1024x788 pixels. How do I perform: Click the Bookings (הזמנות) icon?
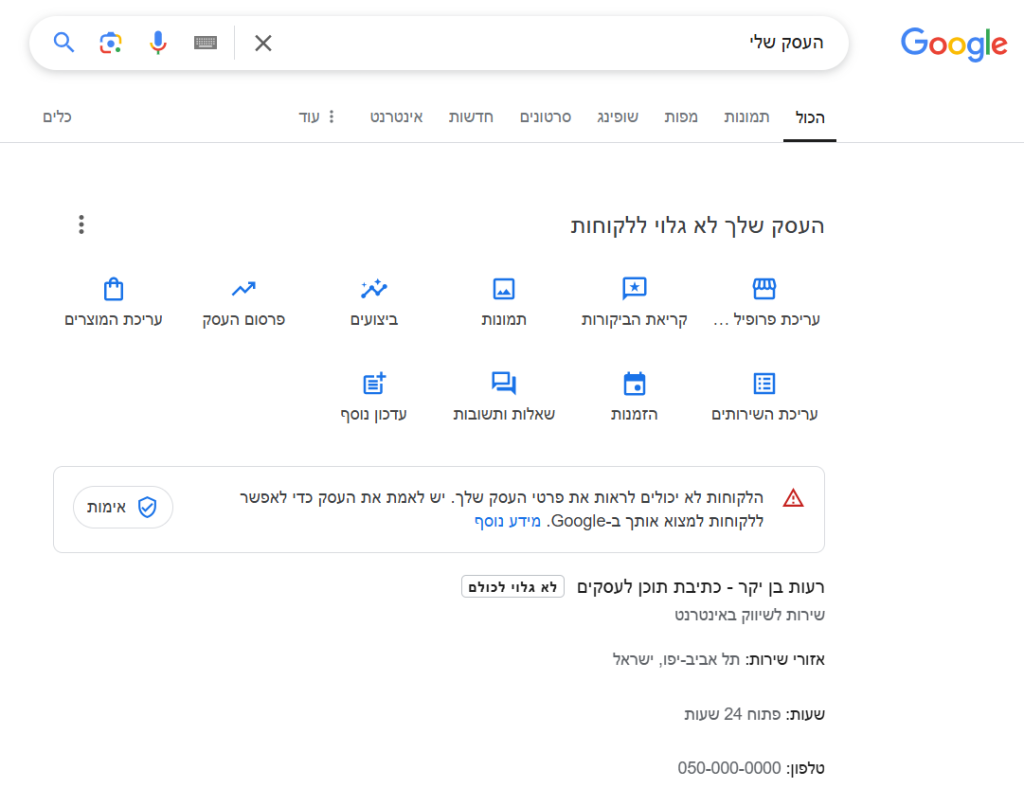tap(634, 383)
